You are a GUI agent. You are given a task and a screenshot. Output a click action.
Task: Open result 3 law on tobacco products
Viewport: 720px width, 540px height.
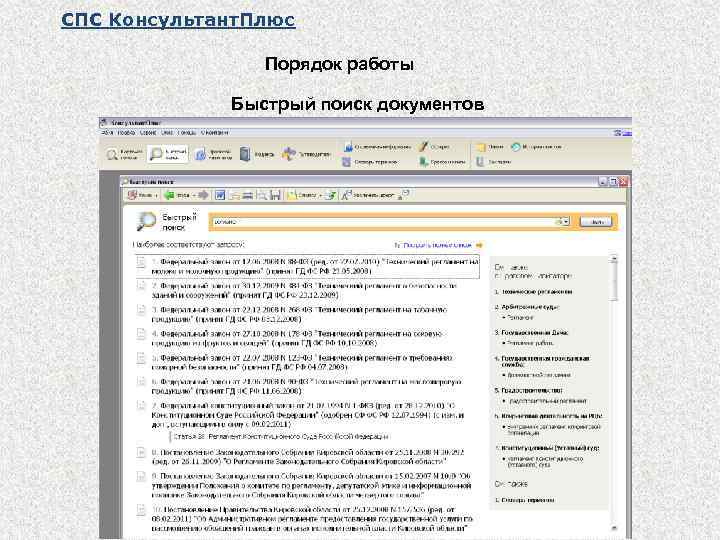[x=299, y=314]
